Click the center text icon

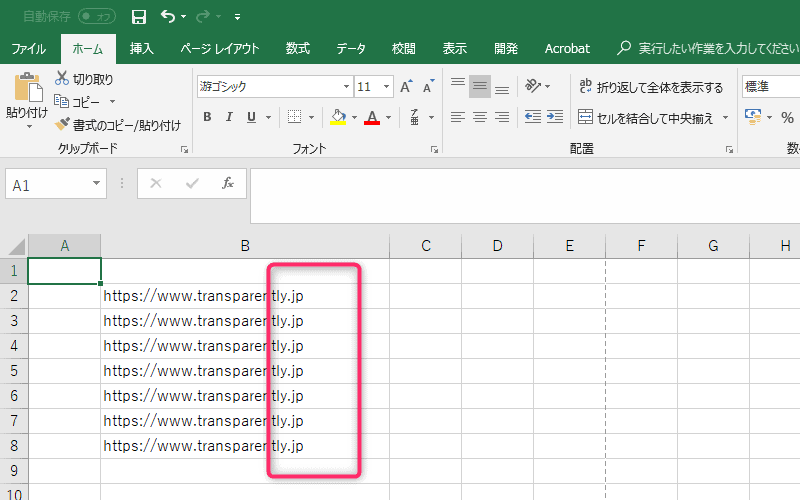click(x=480, y=117)
